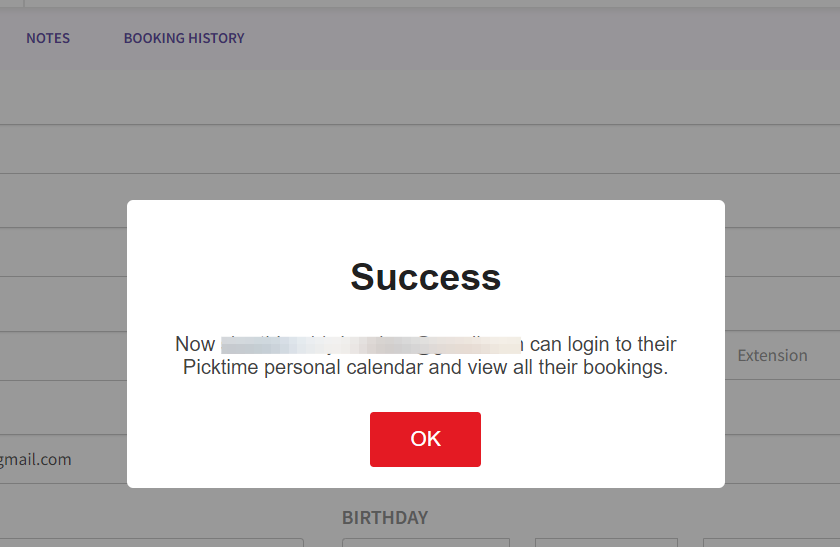Switch to the NOTES tab
The width and height of the screenshot is (840, 547).
click(48, 38)
